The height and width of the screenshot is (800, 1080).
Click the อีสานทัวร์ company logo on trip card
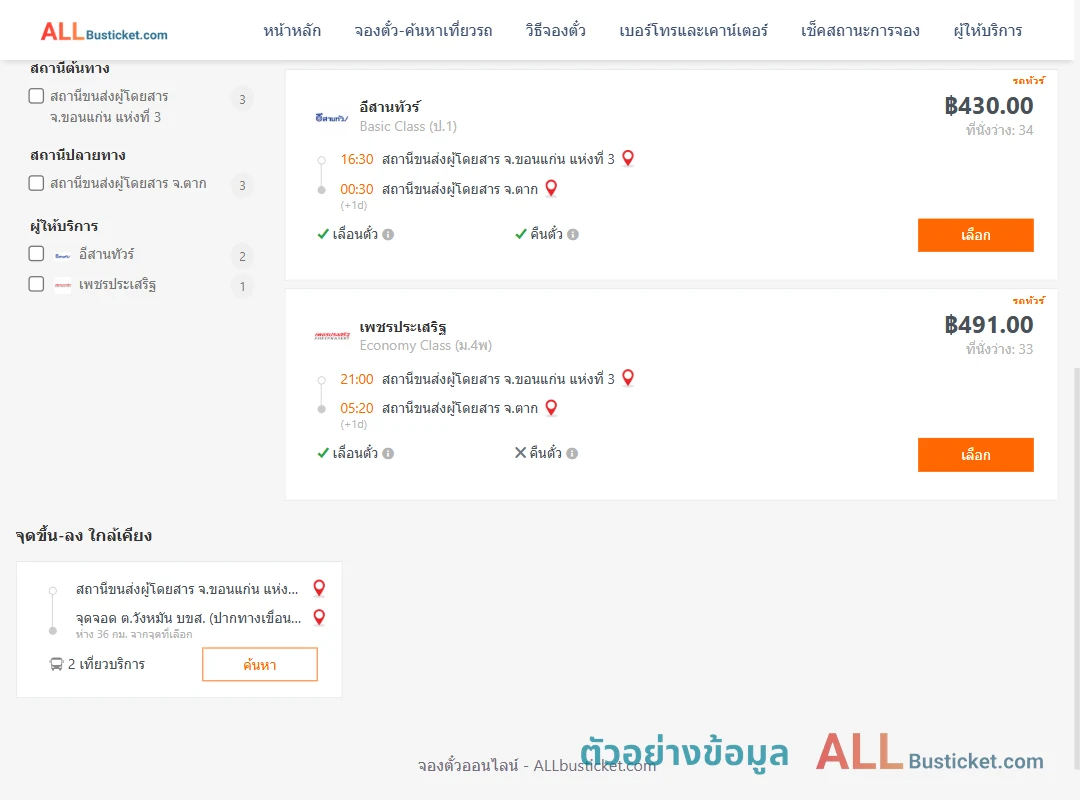click(x=331, y=117)
